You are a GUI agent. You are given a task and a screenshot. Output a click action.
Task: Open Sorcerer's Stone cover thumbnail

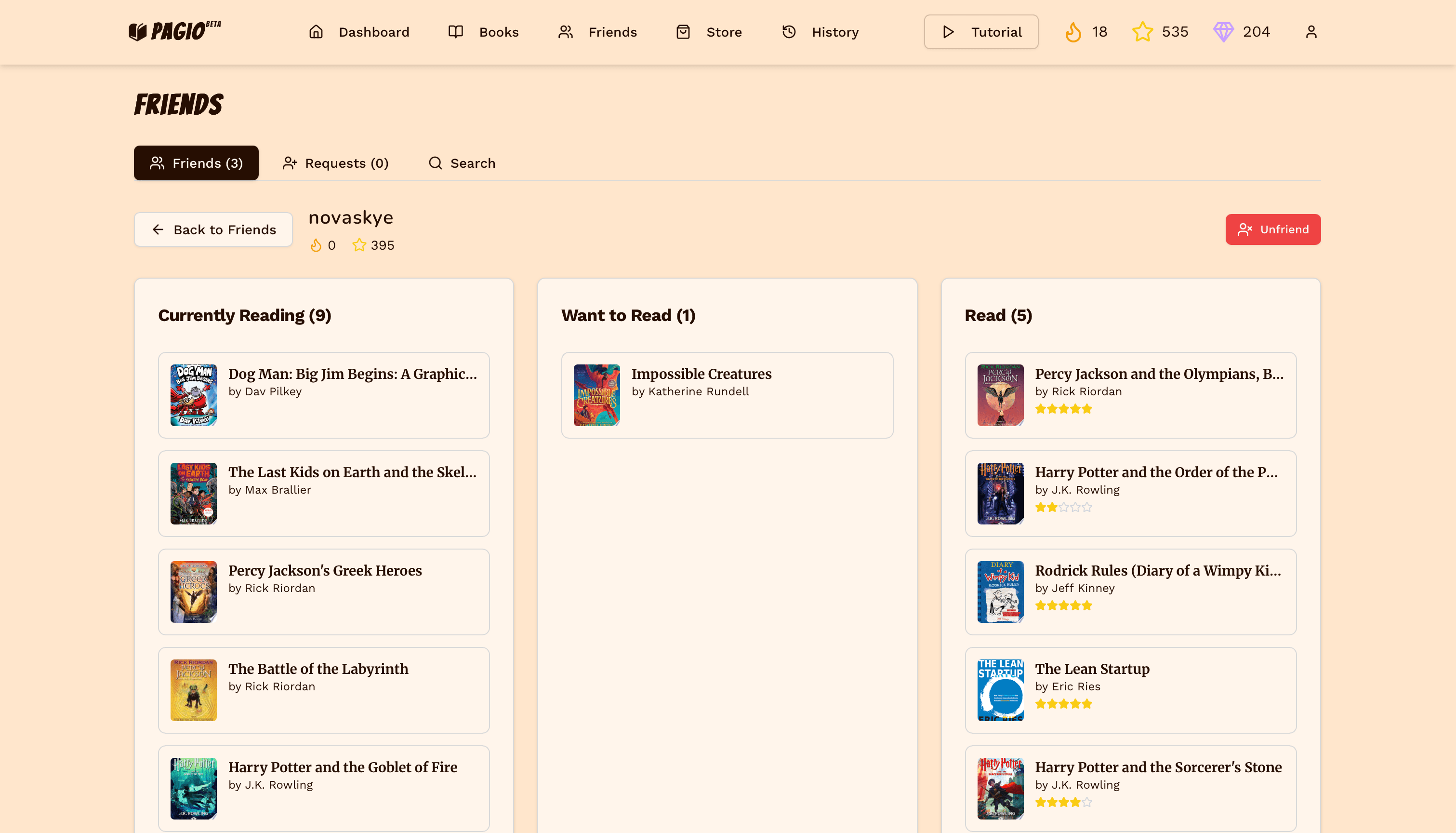coord(1000,789)
